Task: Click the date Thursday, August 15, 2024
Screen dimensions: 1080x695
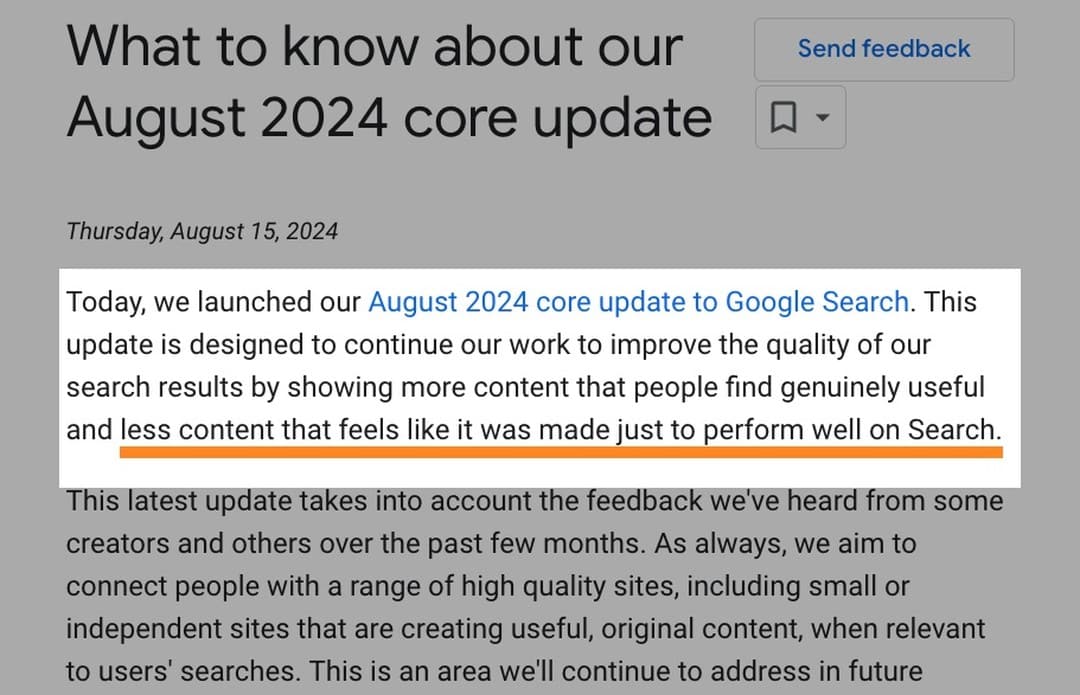Action: pos(202,231)
